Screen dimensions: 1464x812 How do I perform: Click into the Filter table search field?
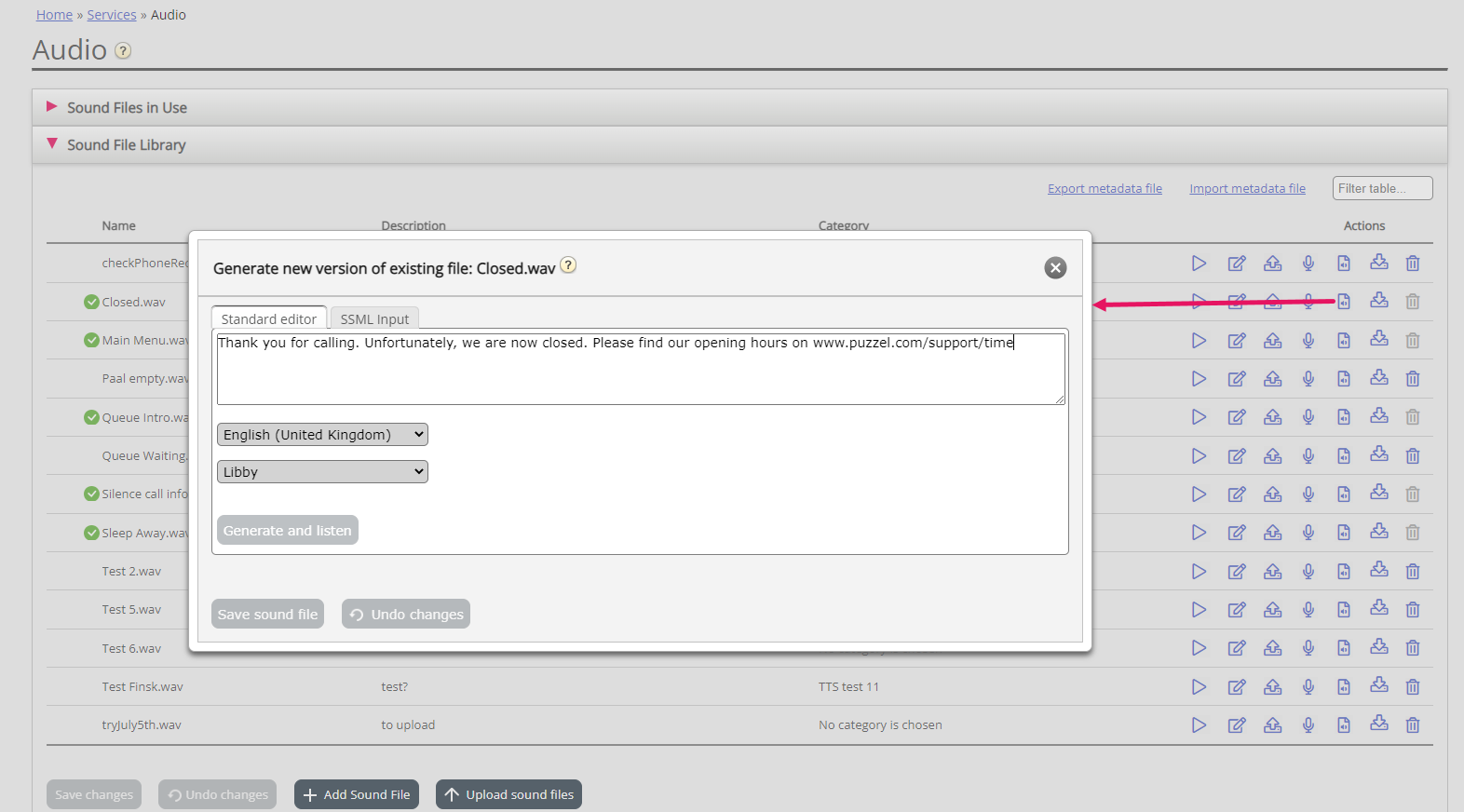pos(1381,189)
